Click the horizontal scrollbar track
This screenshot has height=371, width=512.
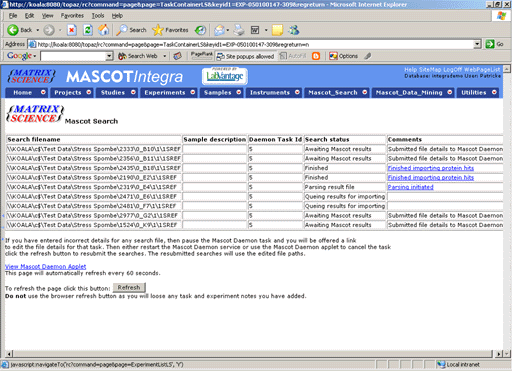pyautogui.click(x=252, y=353)
